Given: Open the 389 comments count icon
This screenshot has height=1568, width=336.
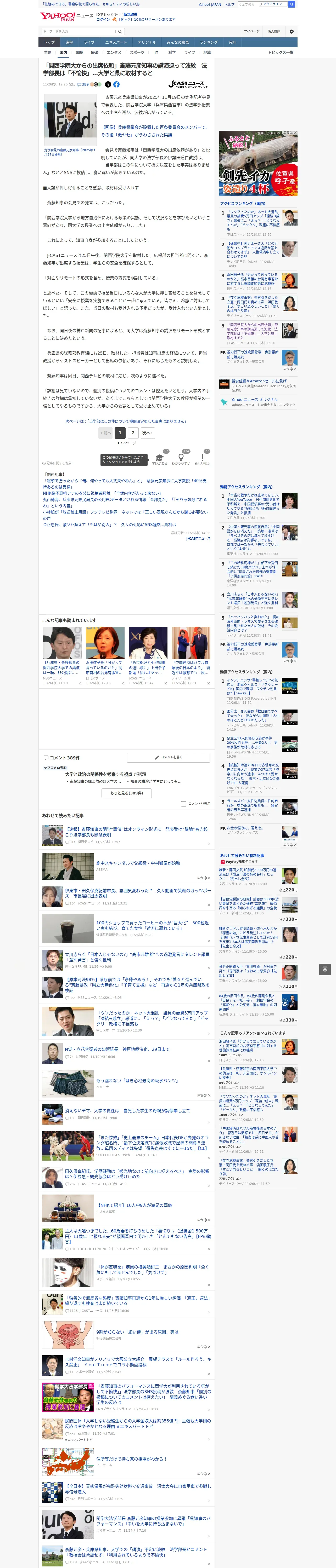Looking at the screenshot, I should [83, 85].
